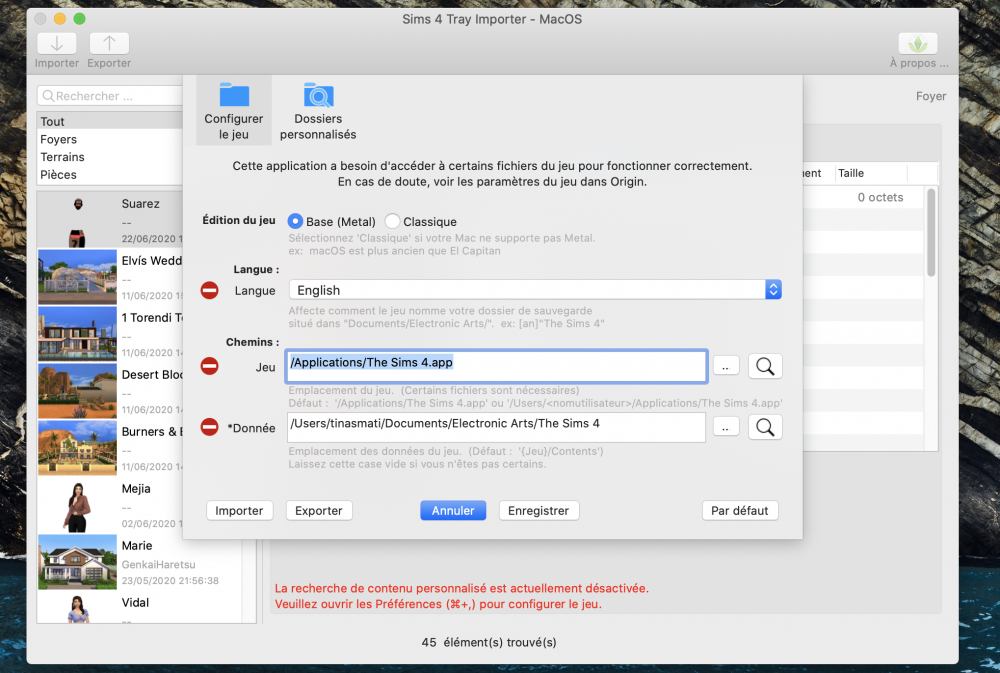This screenshot has height=673, width=1000.
Task: Select the Base (Metal) radio button
Action: (295, 221)
